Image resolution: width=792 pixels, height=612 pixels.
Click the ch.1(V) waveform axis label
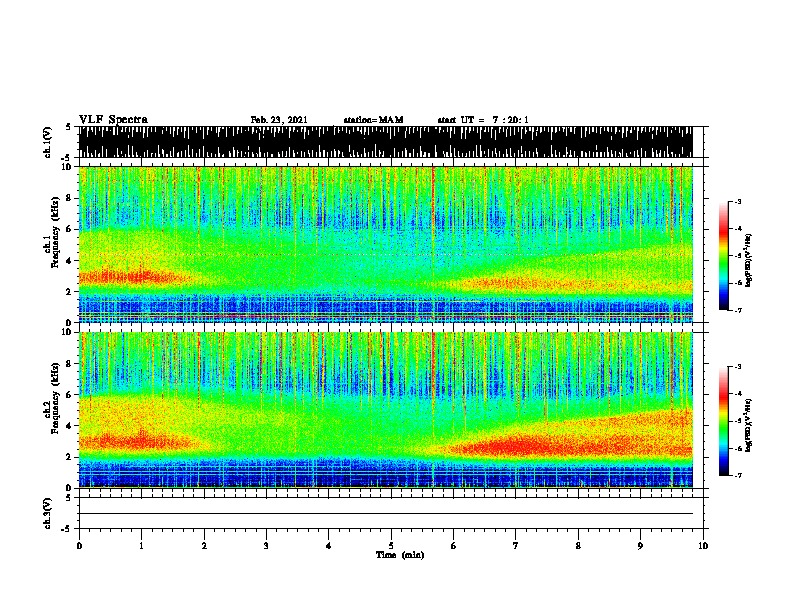tap(47, 142)
